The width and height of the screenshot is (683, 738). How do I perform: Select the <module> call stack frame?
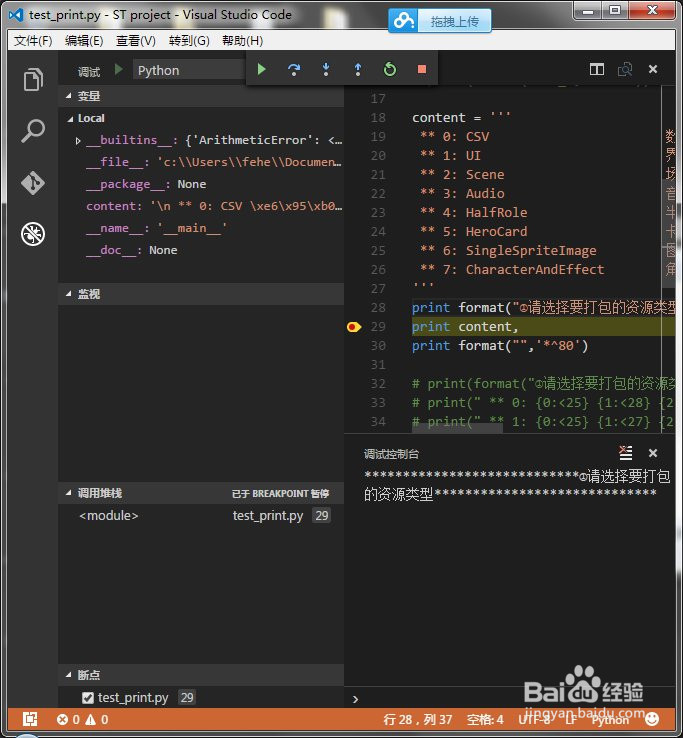pos(201,516)
